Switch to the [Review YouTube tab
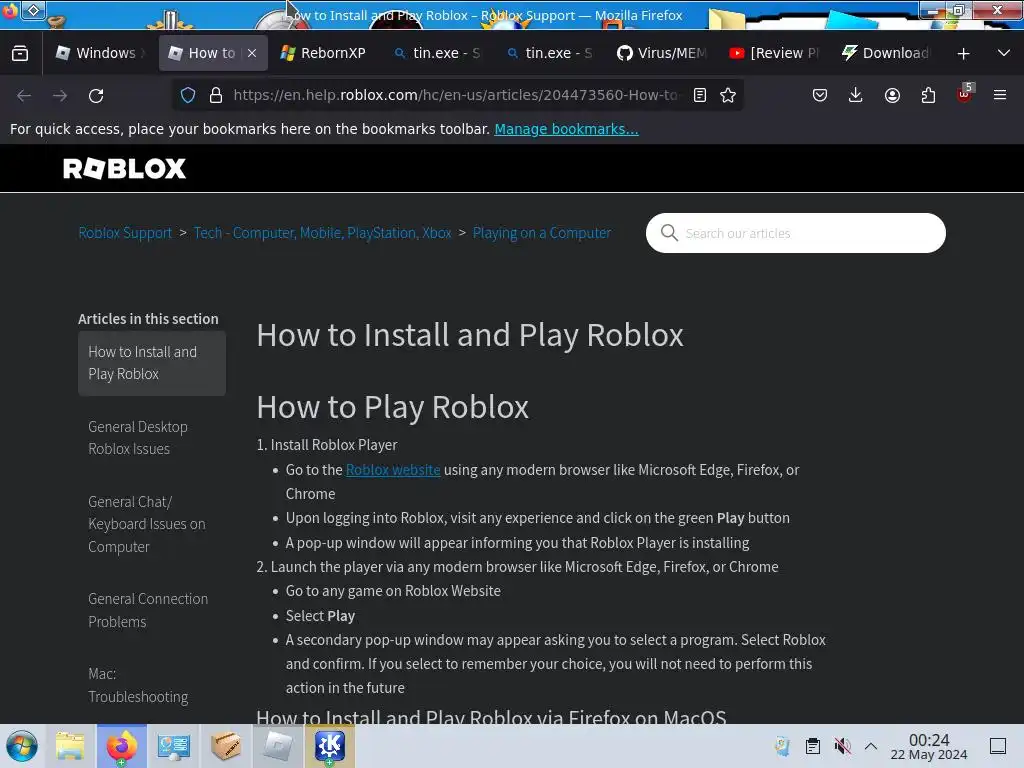The height and width of the screenshot is (768, 1024). (775, 53)
